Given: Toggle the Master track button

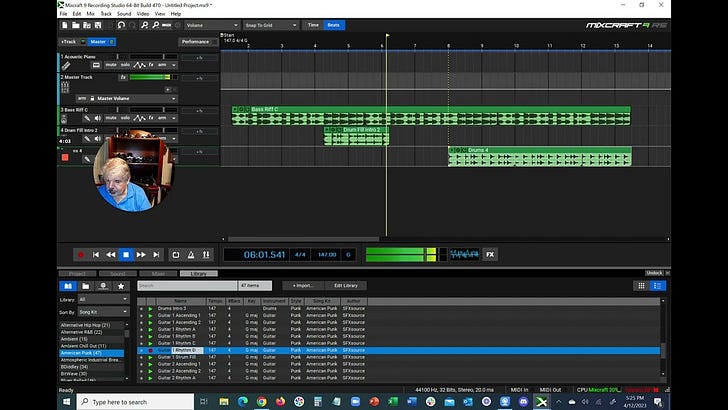Looking at the screenshot, I should click(102, 42).
